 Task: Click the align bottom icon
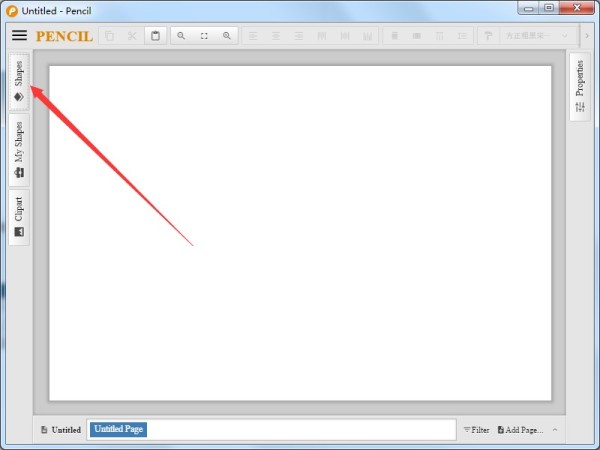click(x=367, y=36)
